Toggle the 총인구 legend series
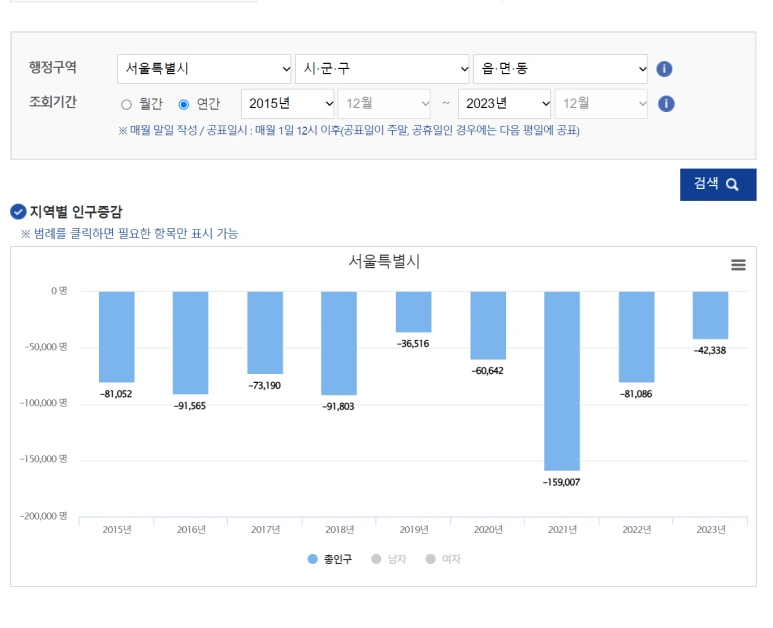The height and width of the screenshot is (628, 773). point(330,559)
